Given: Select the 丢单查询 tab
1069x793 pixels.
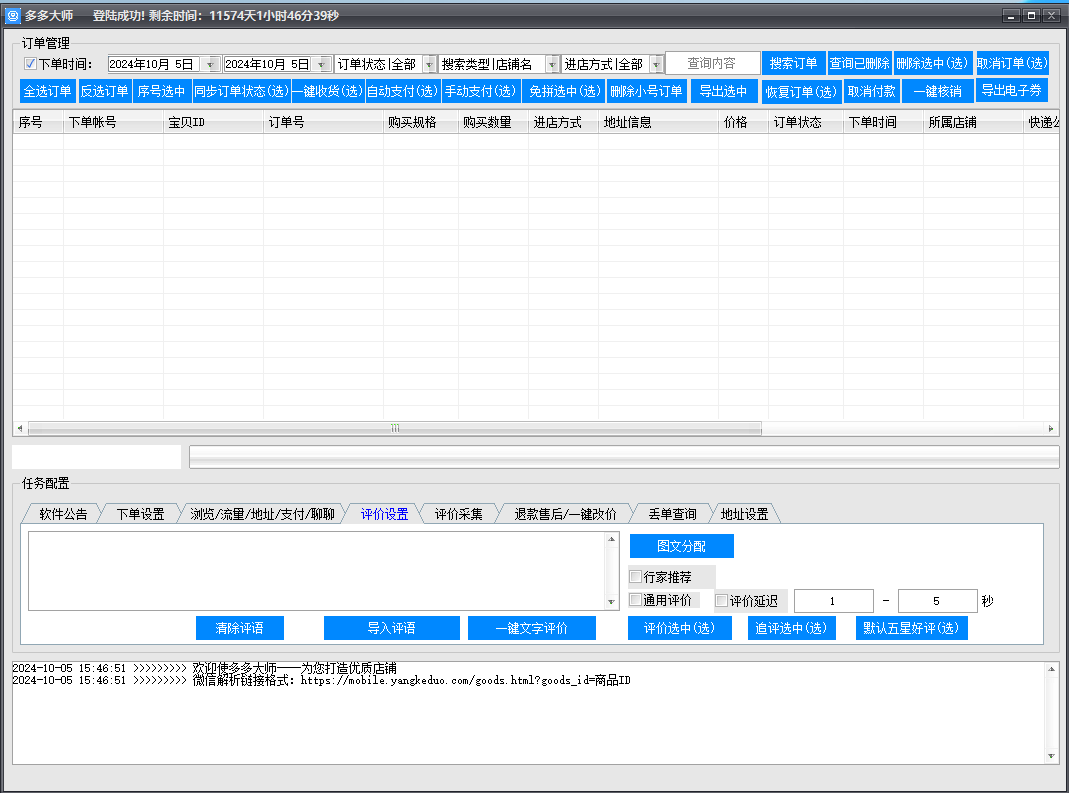Looking at the screenshot, I should pos(672,514).
